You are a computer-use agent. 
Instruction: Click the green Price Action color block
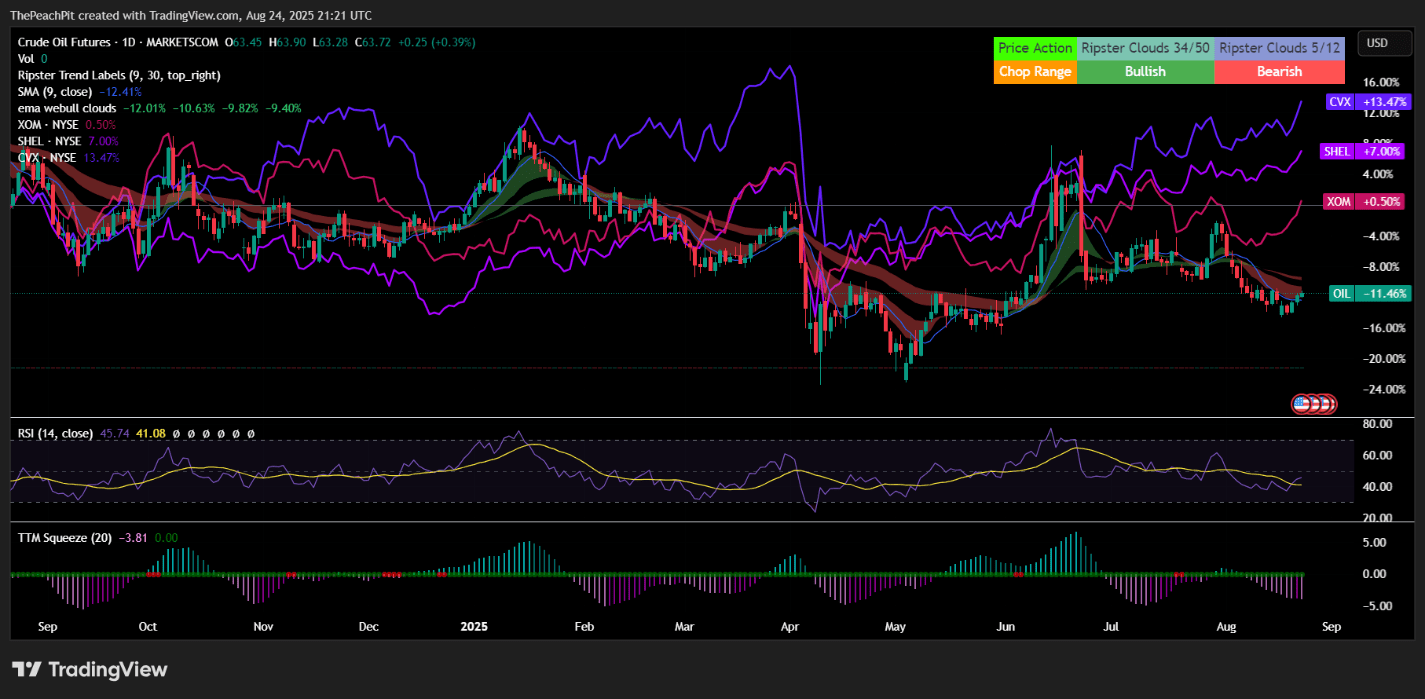pos(1036,47)
